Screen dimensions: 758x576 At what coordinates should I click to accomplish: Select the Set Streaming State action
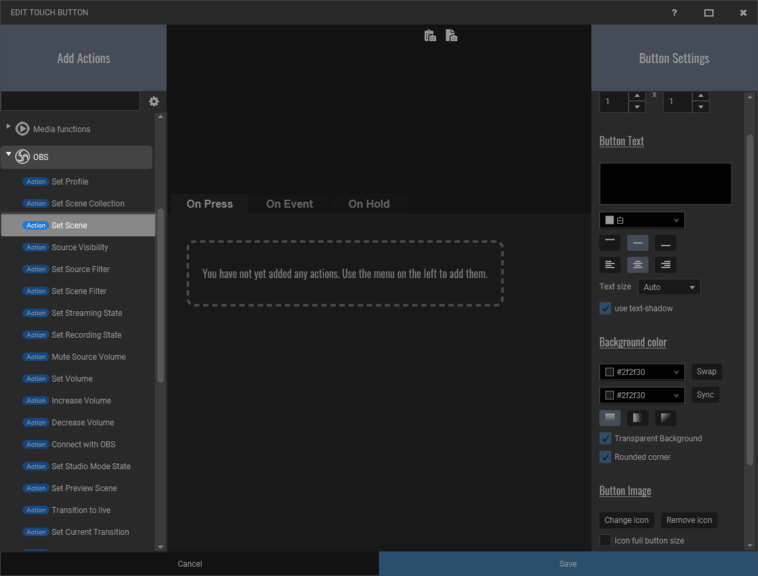(78, 313)
